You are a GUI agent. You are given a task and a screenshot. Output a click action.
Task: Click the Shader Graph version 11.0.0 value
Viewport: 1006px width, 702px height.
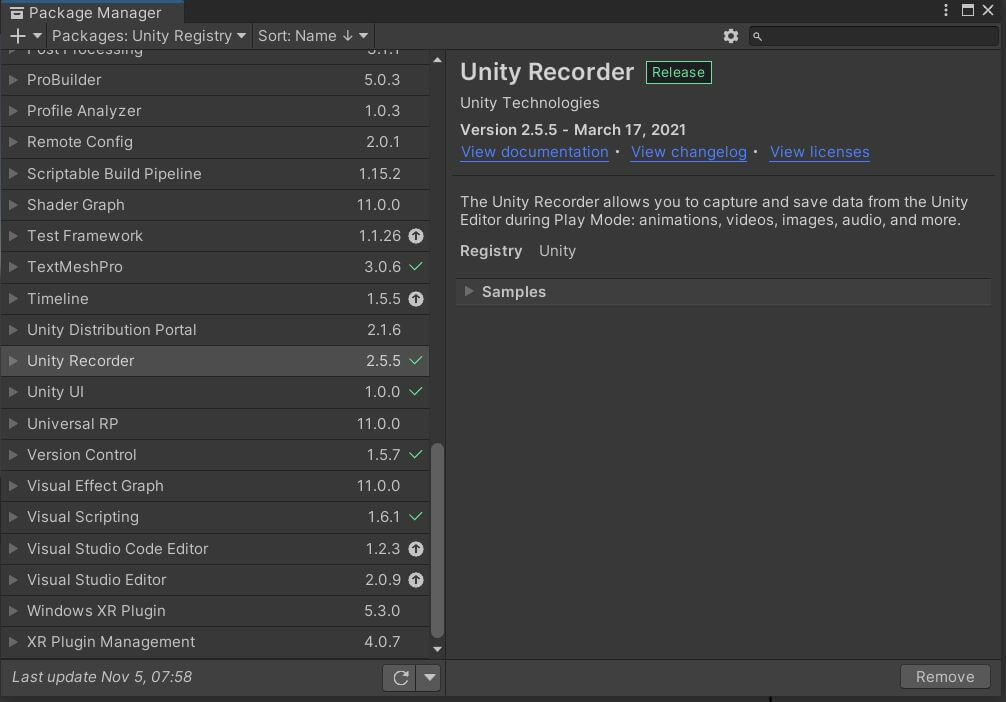coord(379,205)
